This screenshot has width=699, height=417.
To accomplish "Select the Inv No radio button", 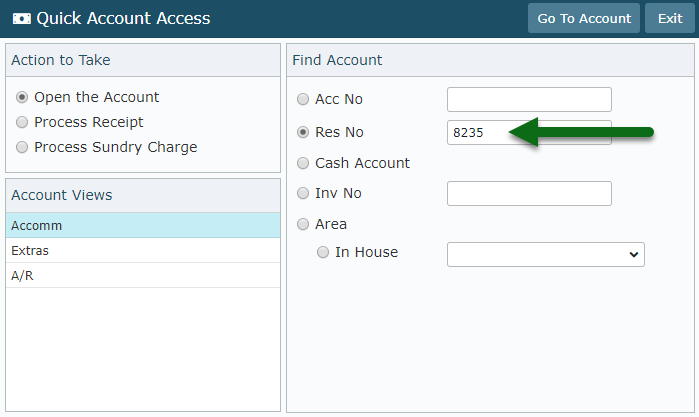I will point(303,193).
